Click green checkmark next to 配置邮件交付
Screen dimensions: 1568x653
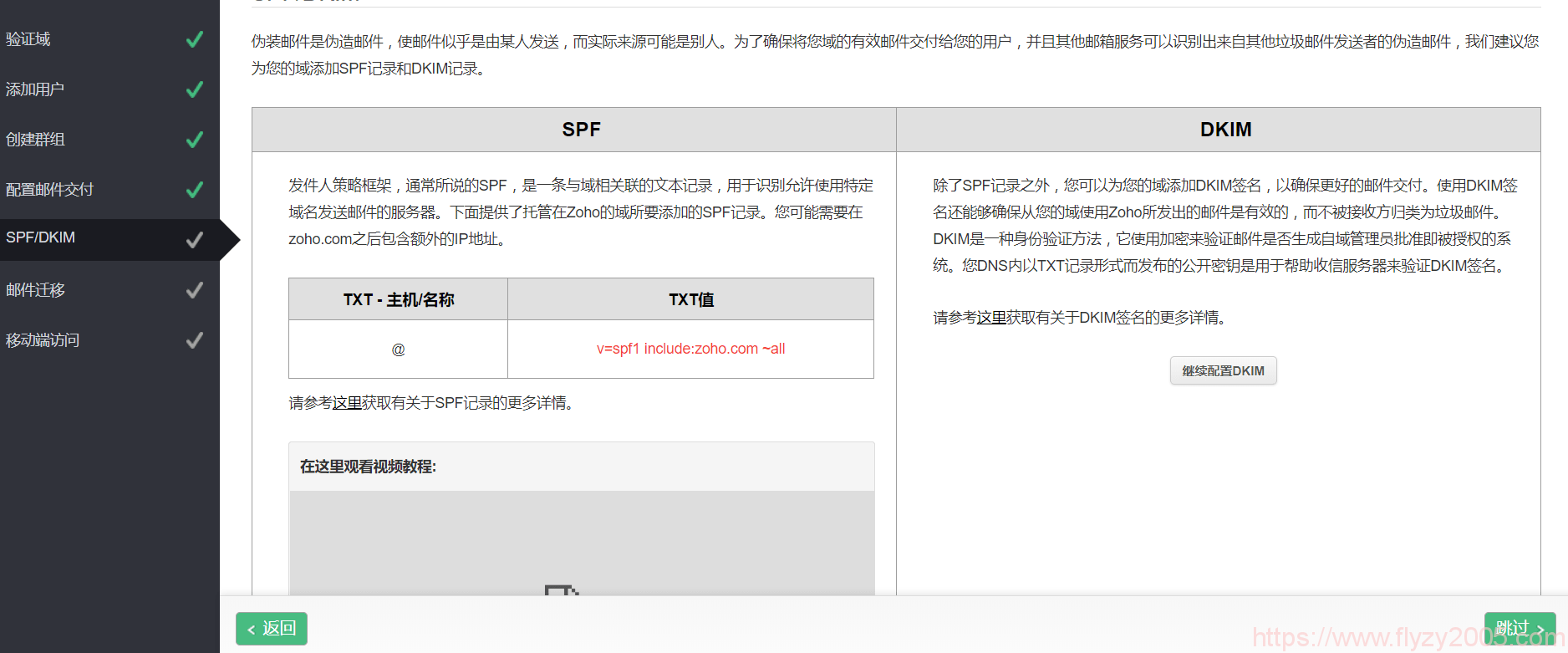click(195, 190)
